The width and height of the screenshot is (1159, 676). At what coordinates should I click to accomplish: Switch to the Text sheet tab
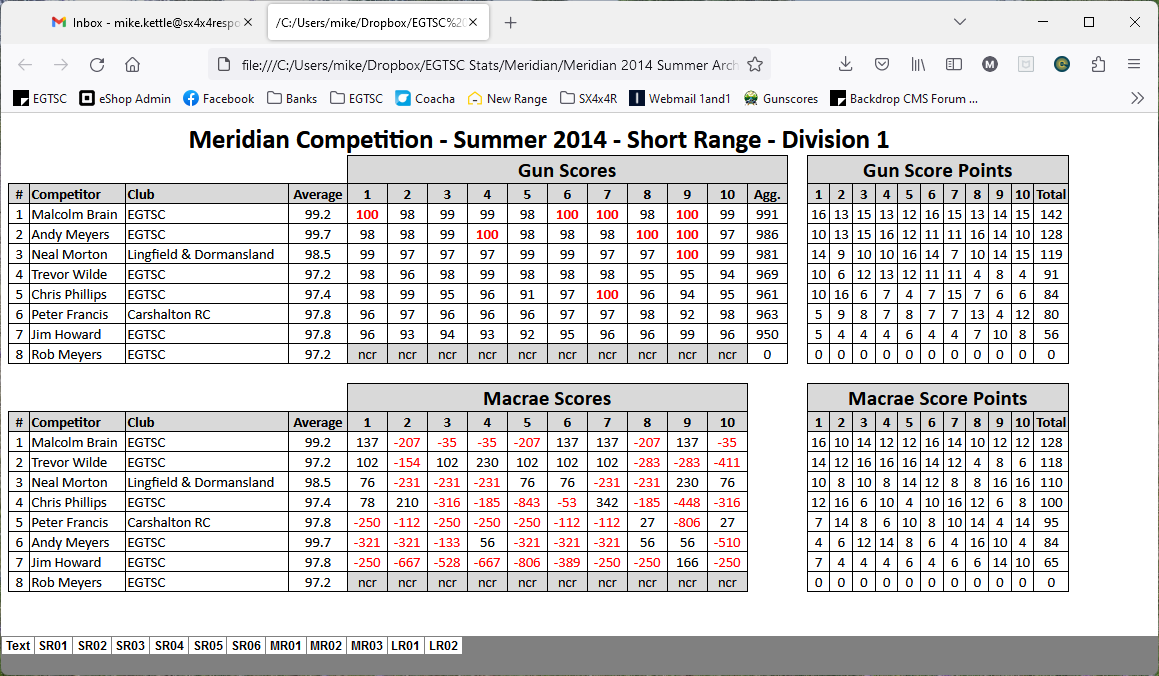[18, 646]
